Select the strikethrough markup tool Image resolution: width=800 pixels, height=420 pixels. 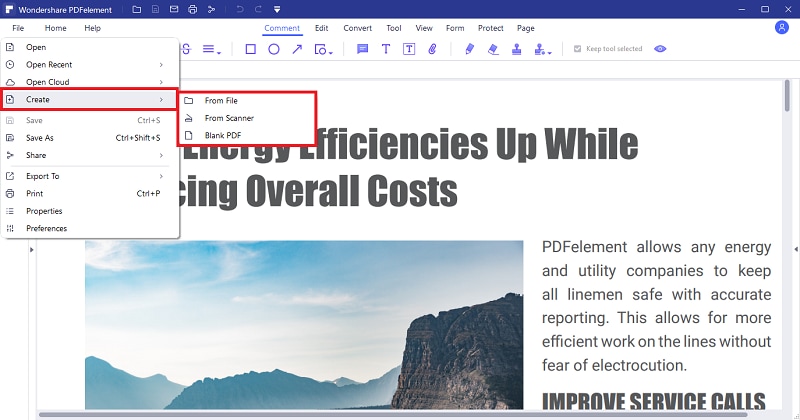186,49
